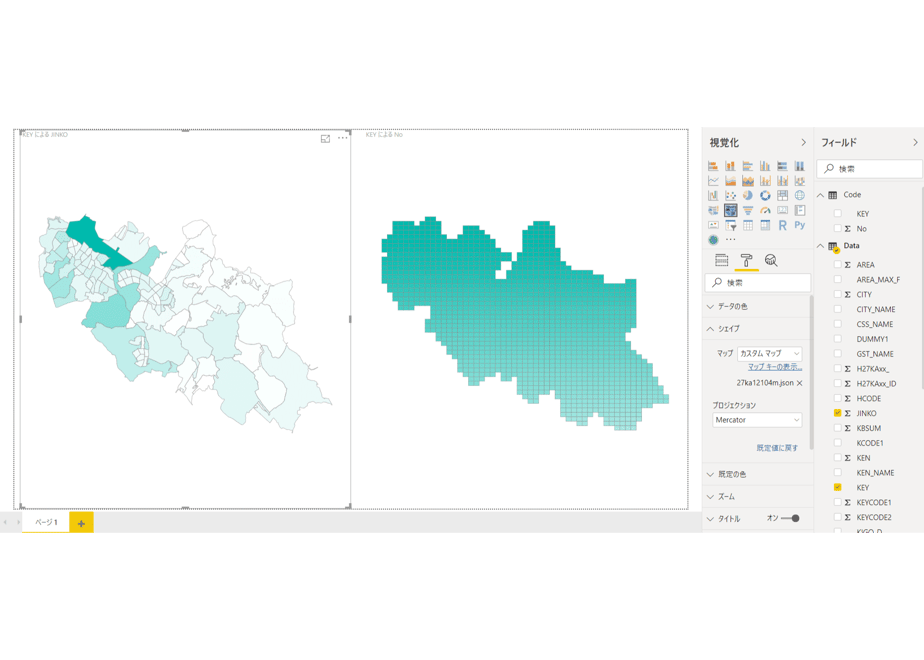924x660 pixels.
Task: Select the area chart visual
Action: click(730, 180)
